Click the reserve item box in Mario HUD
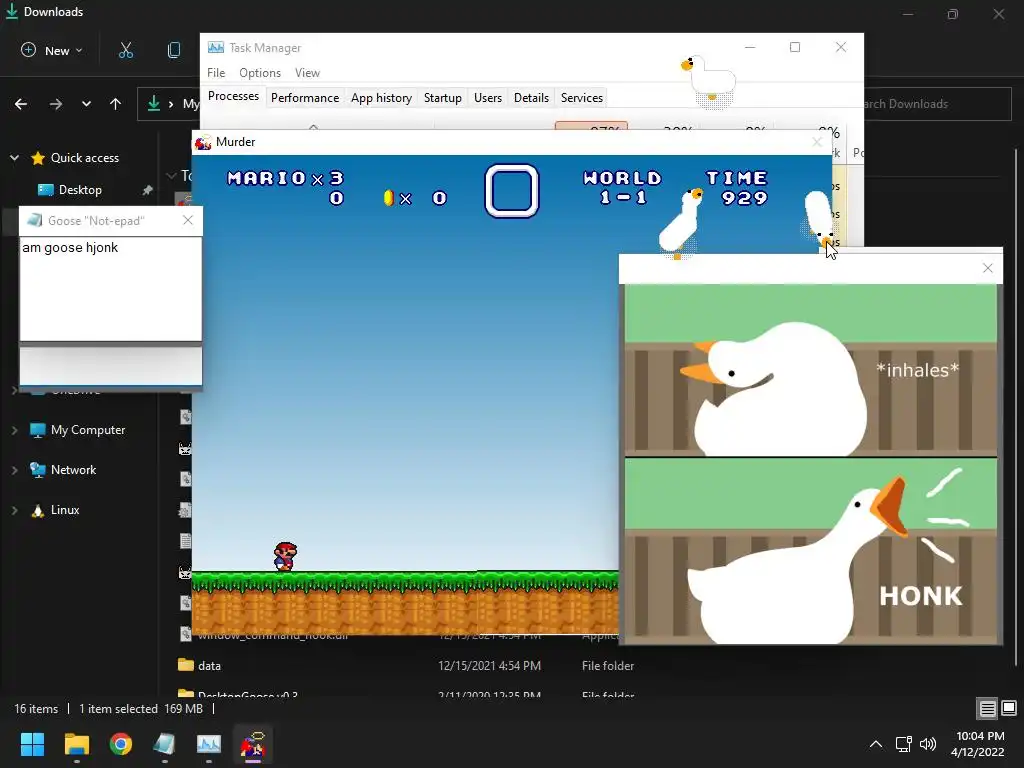1024x768 pixels. click(511, 190)
